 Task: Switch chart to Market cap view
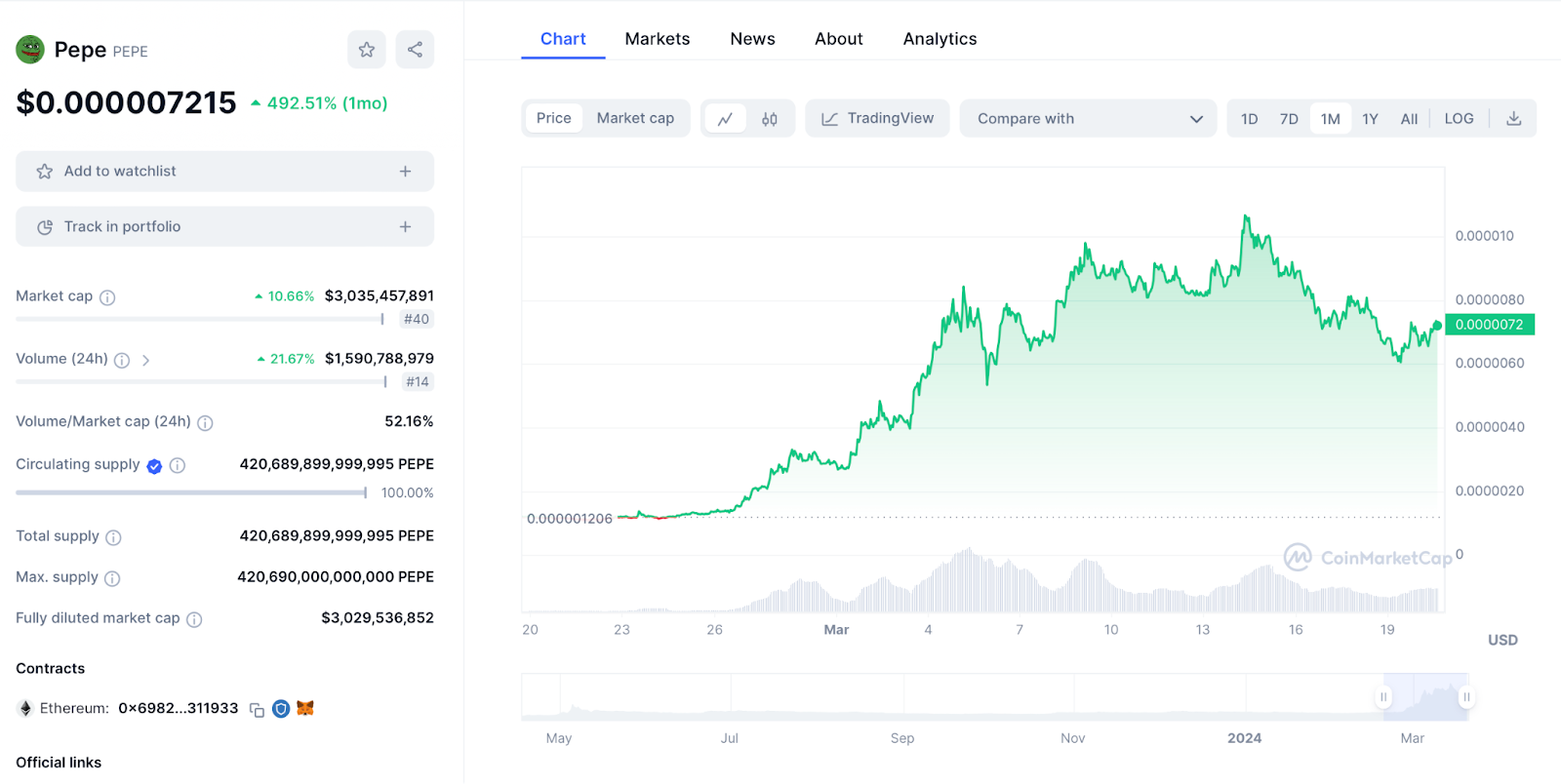click(635, 118)
